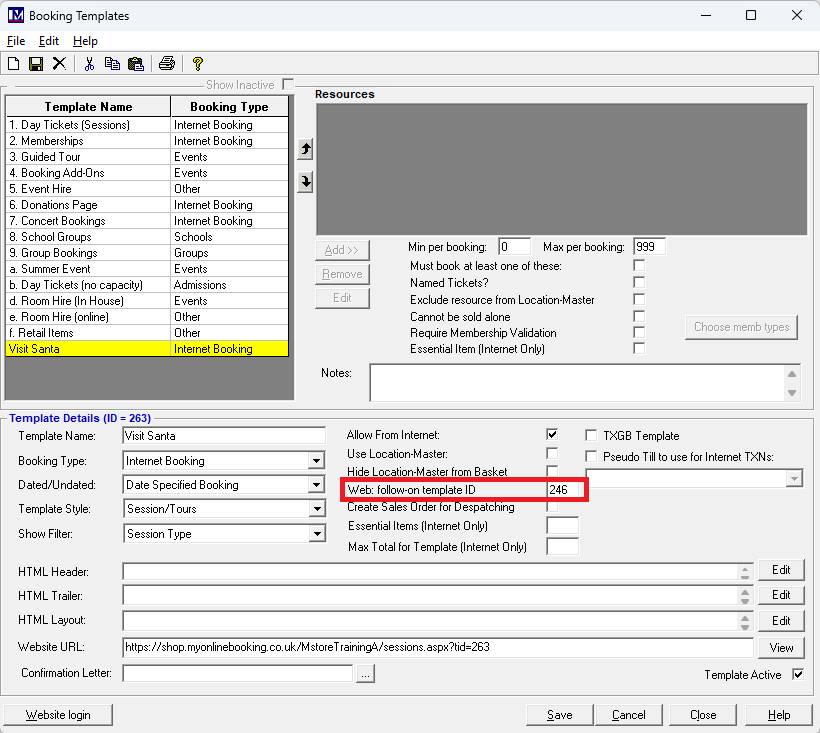Uncheck the Allow From Internet checkbox

pyautogui.click(x=552, y=435)
